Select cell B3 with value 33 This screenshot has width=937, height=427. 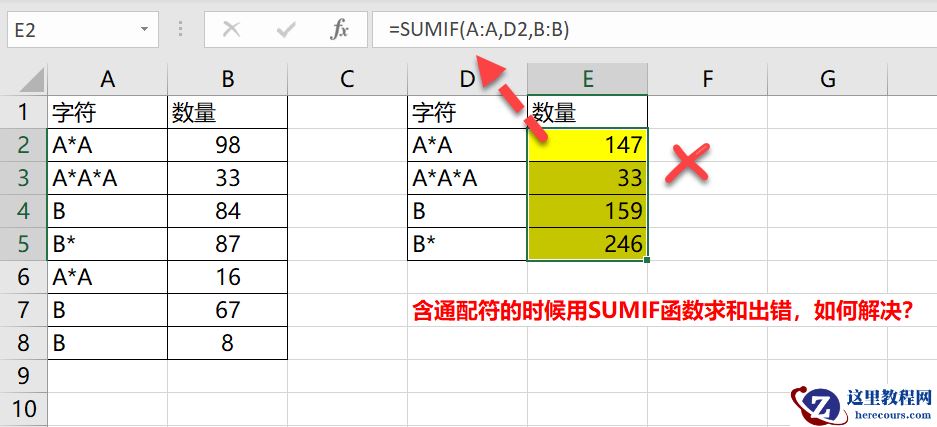tap(228, 177)
